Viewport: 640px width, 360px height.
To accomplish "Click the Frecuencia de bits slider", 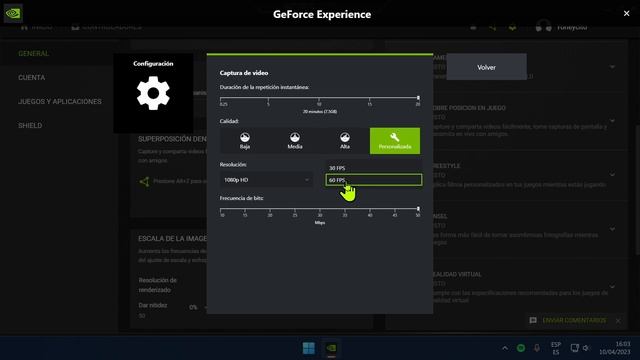I will [x=320, y=209].
